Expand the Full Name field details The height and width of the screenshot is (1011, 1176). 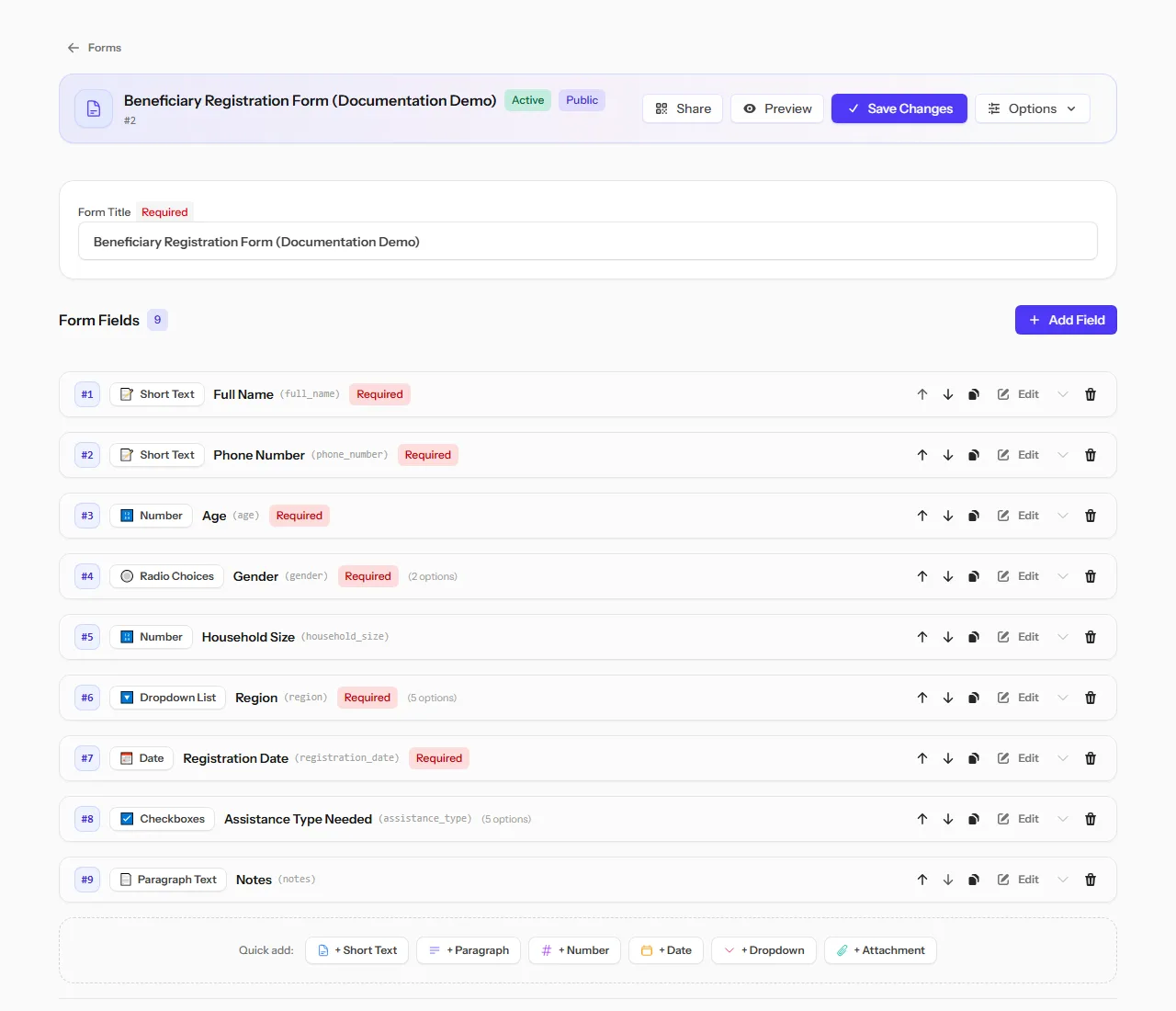point(1063,394)
